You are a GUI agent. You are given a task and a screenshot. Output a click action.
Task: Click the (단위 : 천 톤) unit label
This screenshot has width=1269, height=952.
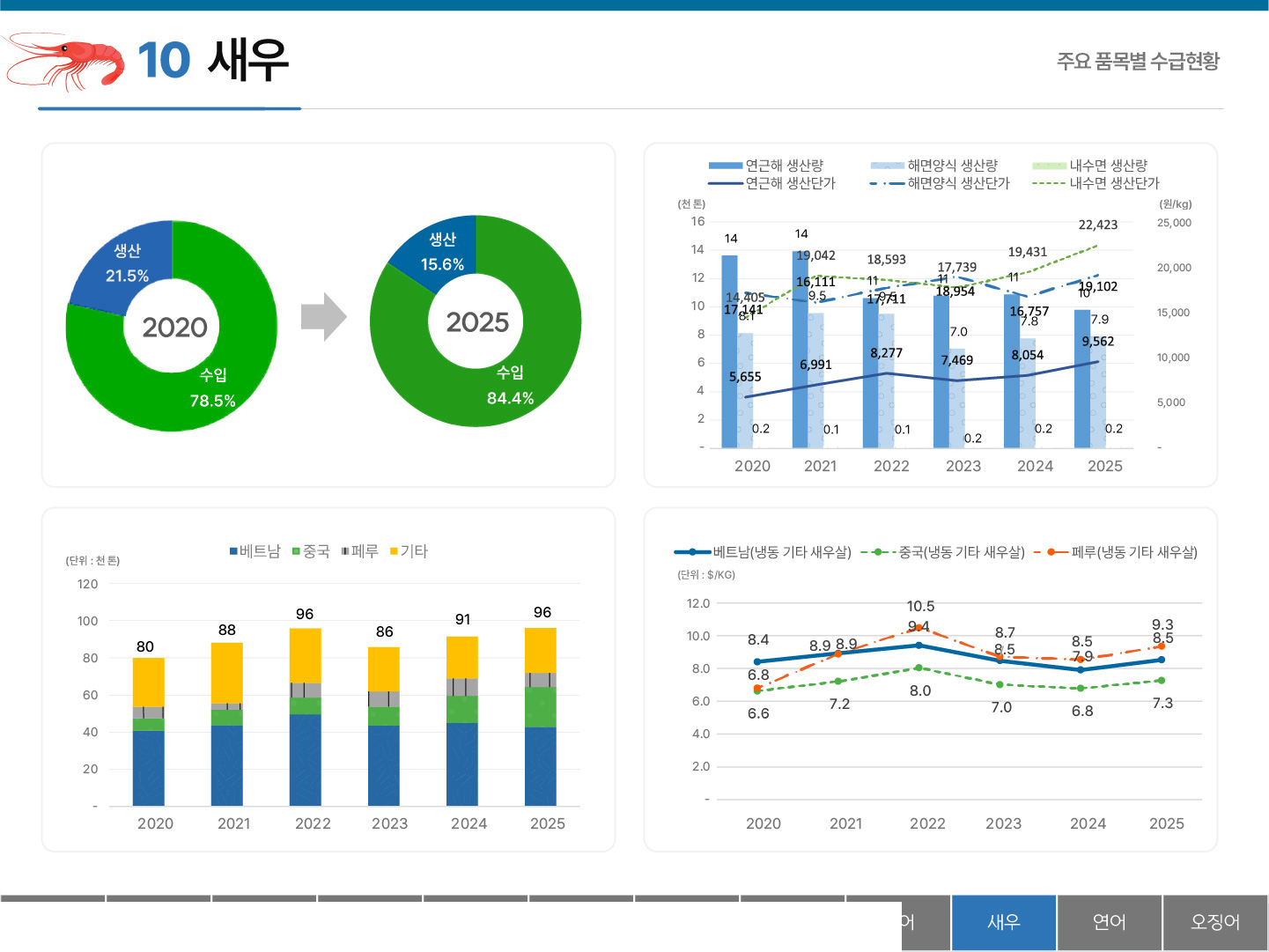(x=92, y=561)
